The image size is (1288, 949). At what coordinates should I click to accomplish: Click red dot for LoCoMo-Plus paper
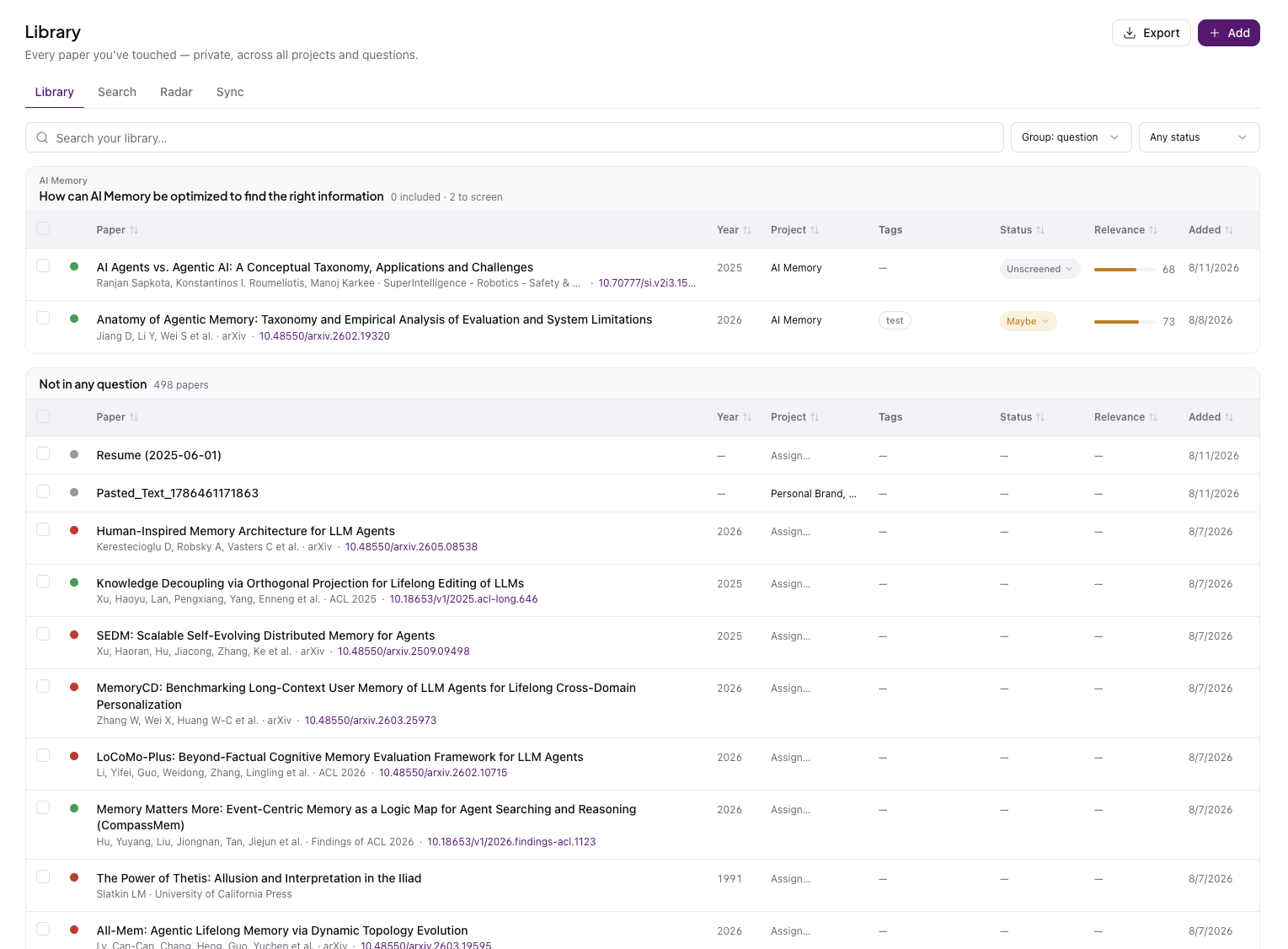coord(74,756)
